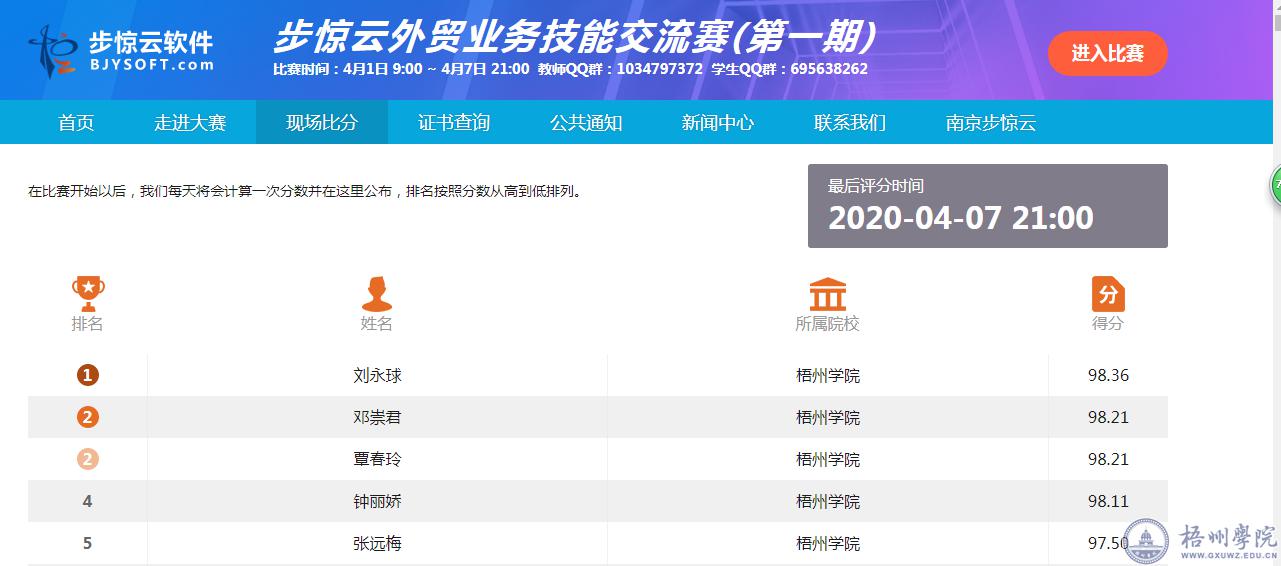
Task: Click the trophy ranking icon
Action: pos(88,292)
